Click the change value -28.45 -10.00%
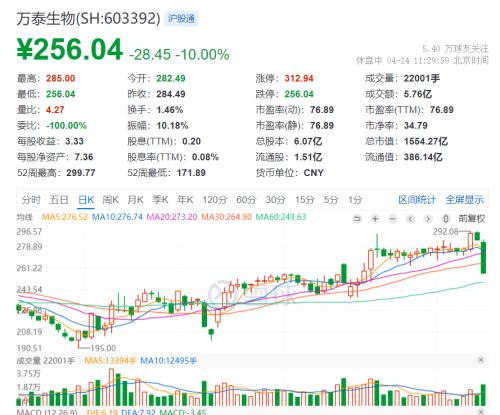Viewport: 500px width, 415px height. (x=179, y=55)
